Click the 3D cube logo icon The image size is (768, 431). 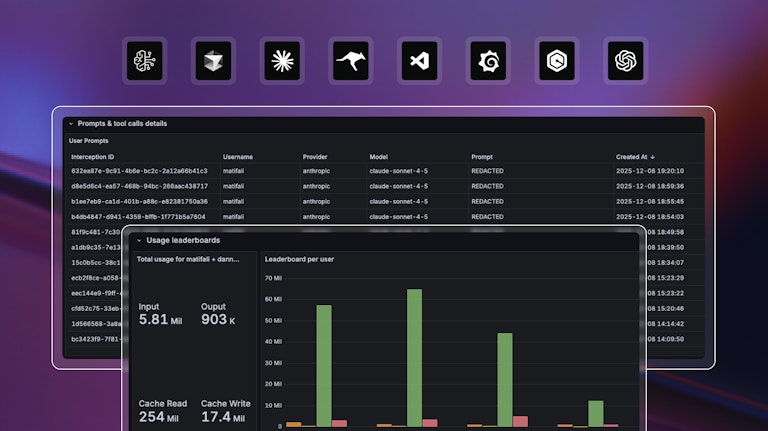(212, 61)
